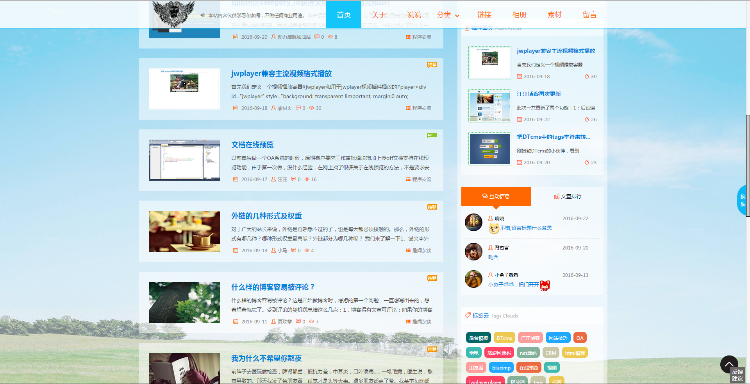Screen dimensions: 750x384
Task: Click author icon under 外链的几种形式及权重 post
Action: click(x=274, y=250)
